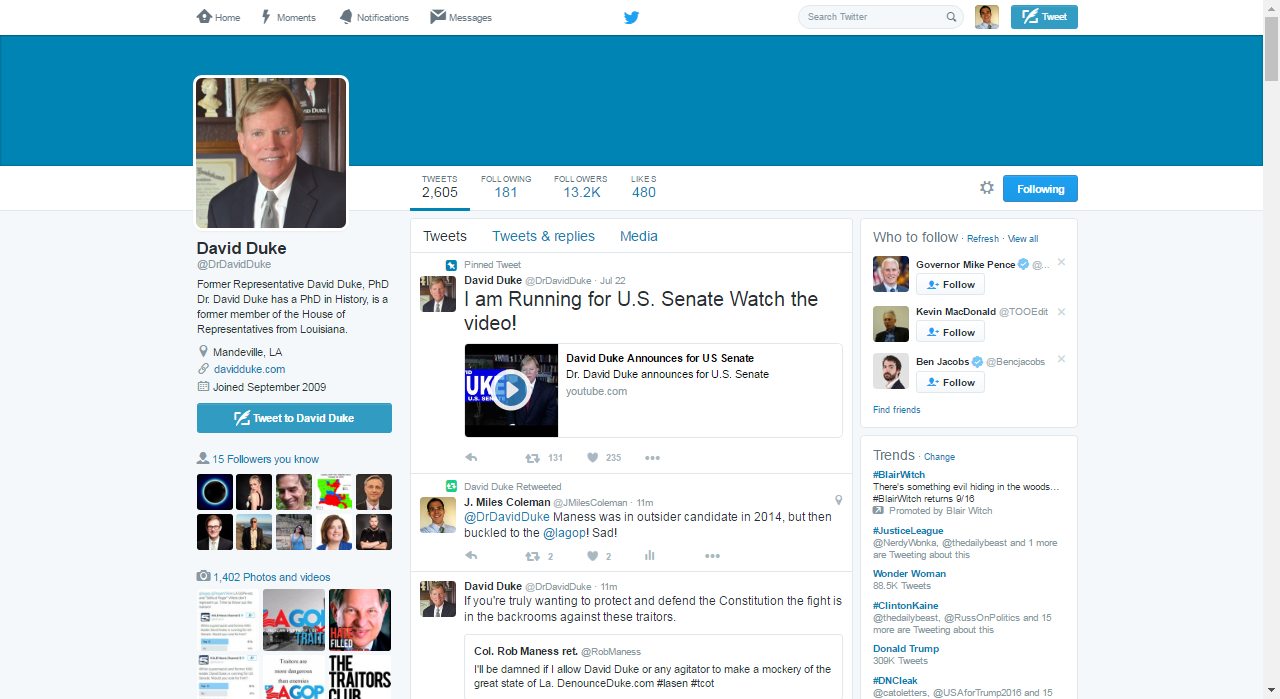Image resolution: width=1280 pixels, height=699 pixels.
Task: Dismiss Governor Mike Pence suggestion
Action: coord(1062,263)
